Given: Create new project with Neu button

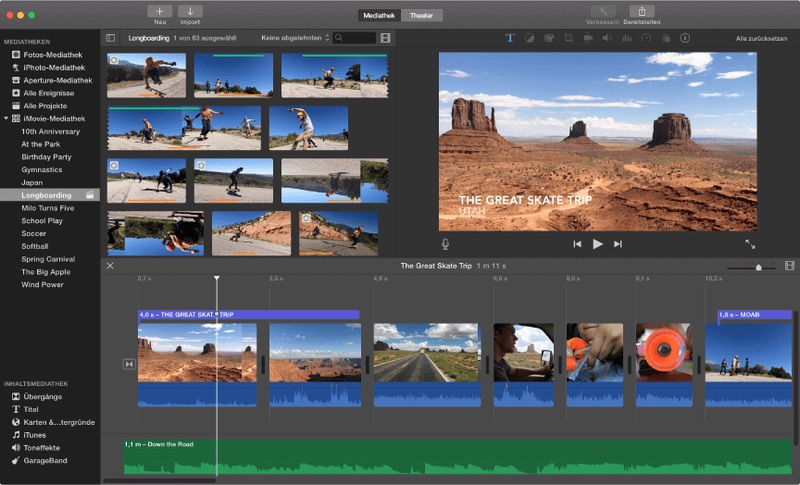Looking at the screenshot, I should coord(159,11).
